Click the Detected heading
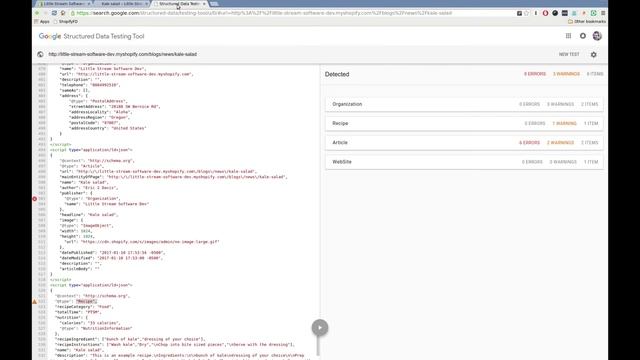The width and height of the screenshot is (640, 360). coord(337,74)
